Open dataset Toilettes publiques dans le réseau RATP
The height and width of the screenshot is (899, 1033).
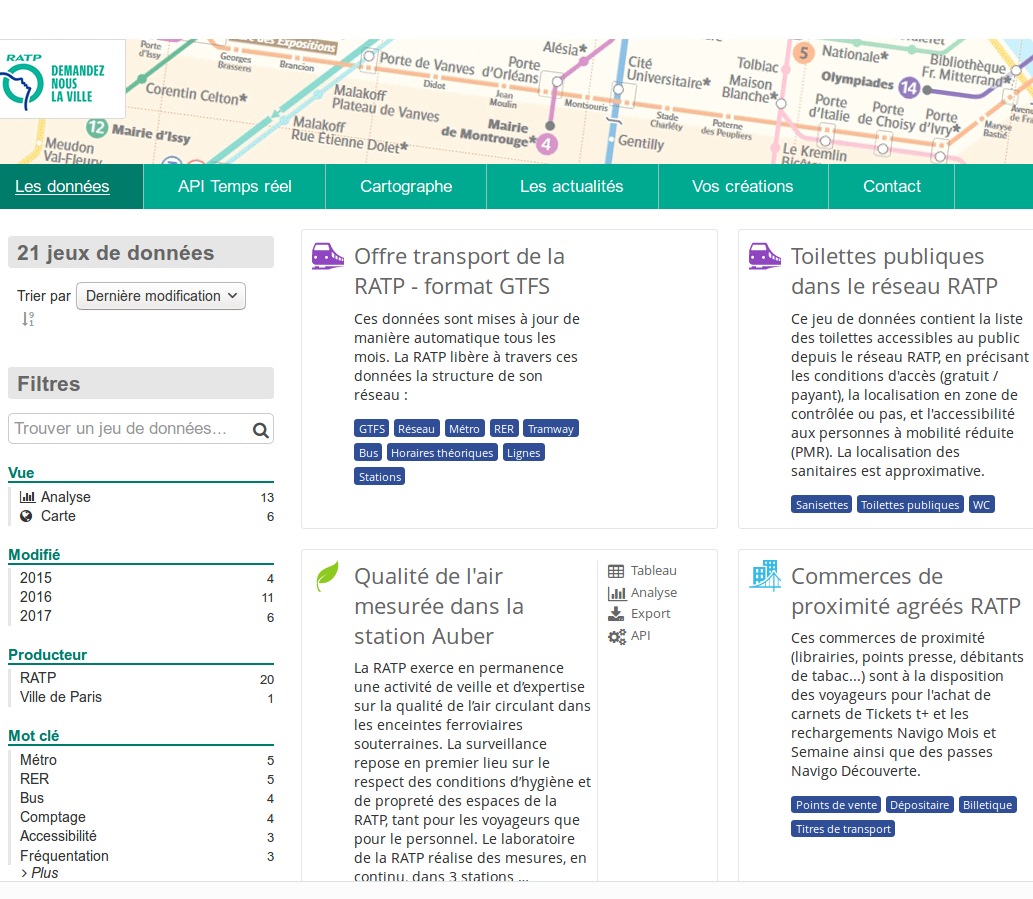(894, 271)
